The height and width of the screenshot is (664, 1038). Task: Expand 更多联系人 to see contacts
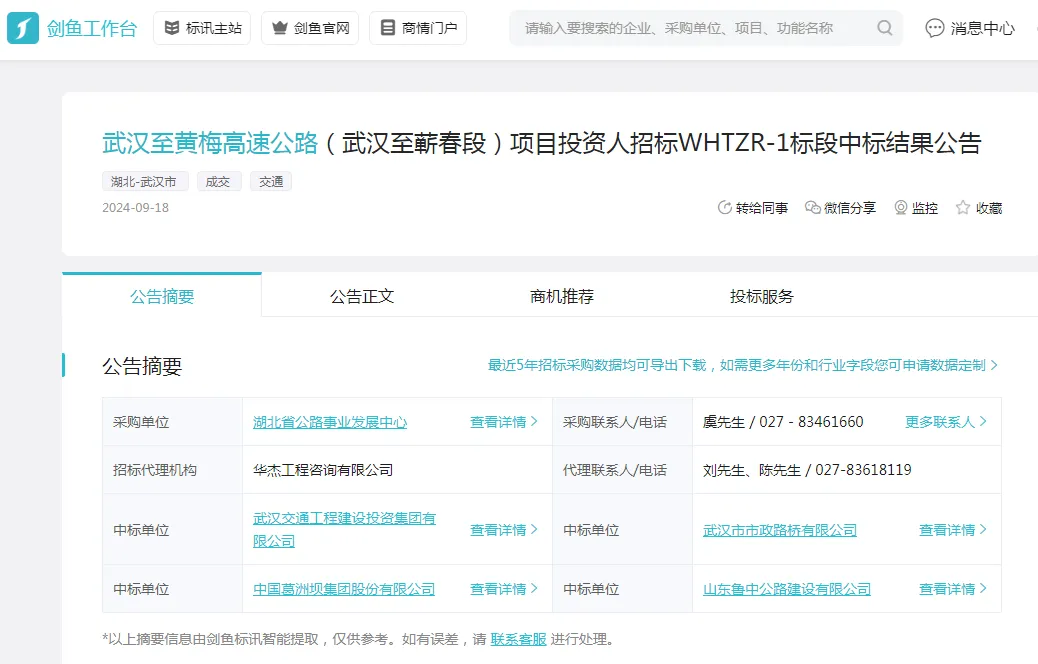click(x=945, y=421)
